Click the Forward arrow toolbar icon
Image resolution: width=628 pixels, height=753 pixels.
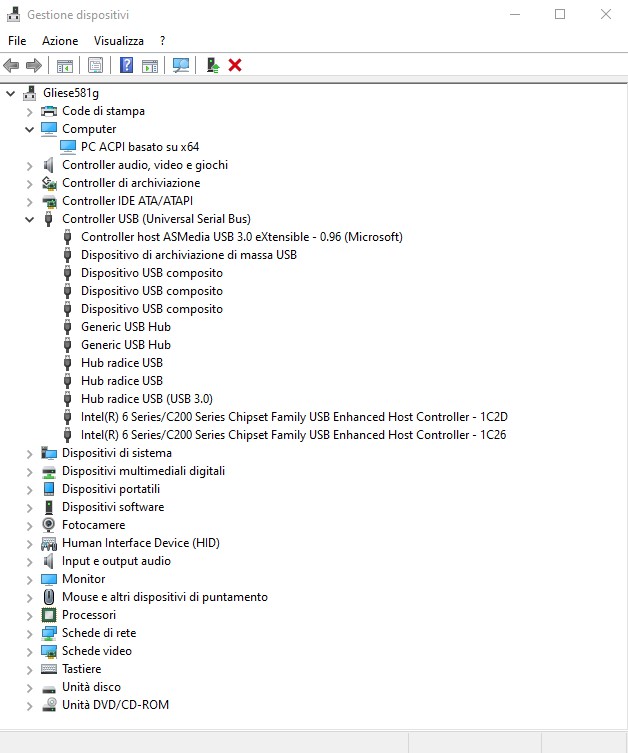click(34, 65)
